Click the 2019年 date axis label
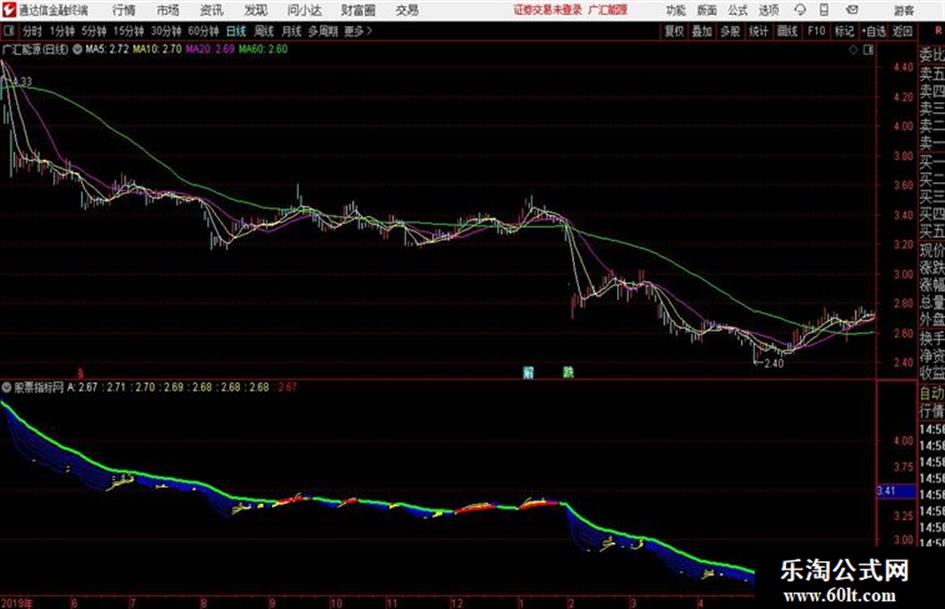 point(17,603)
